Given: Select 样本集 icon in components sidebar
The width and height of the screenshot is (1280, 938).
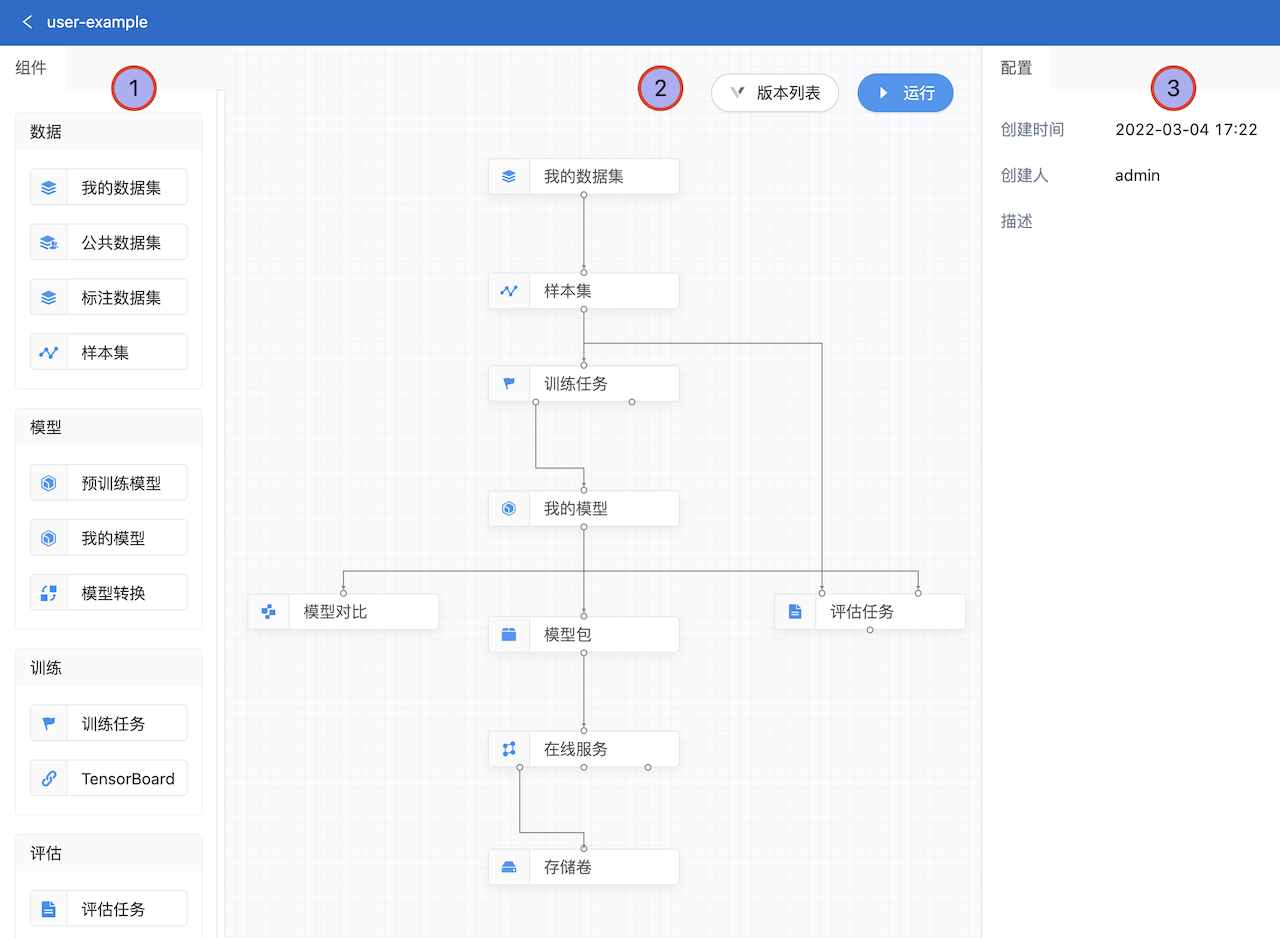Looking at the screenshot, I should point(49,352).
